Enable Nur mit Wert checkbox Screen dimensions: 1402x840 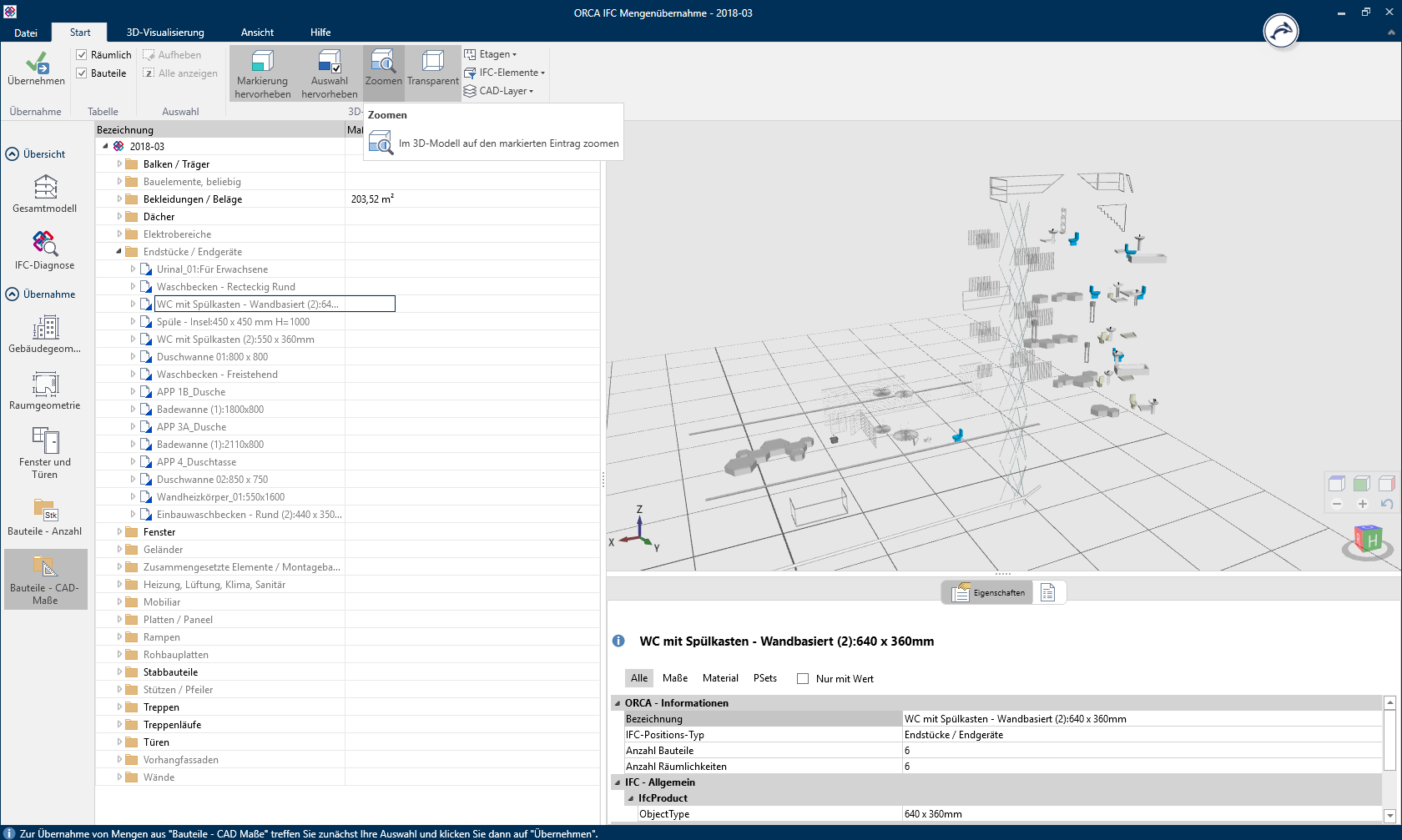point(803,679)
